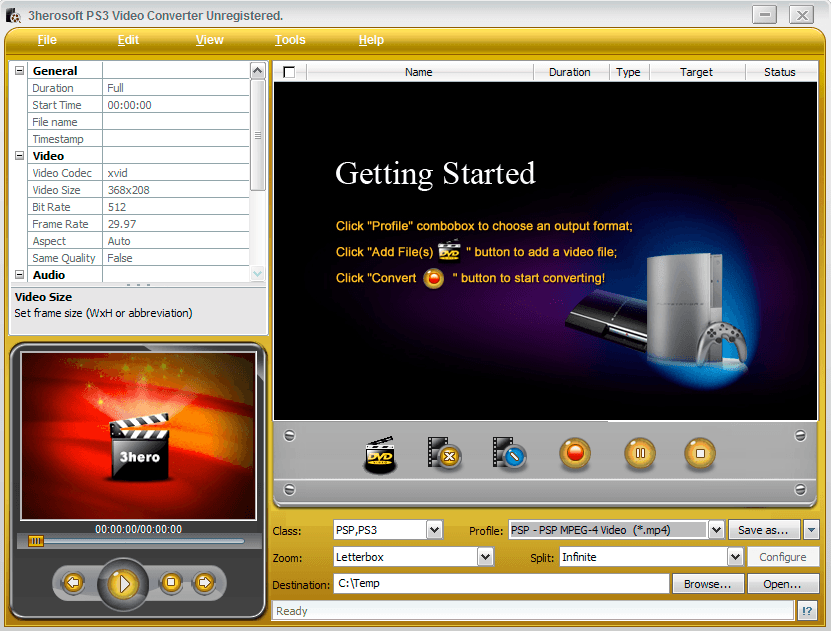Open the Tools menu
This screenshot has height=631, width=831.
tap(289, 40)
